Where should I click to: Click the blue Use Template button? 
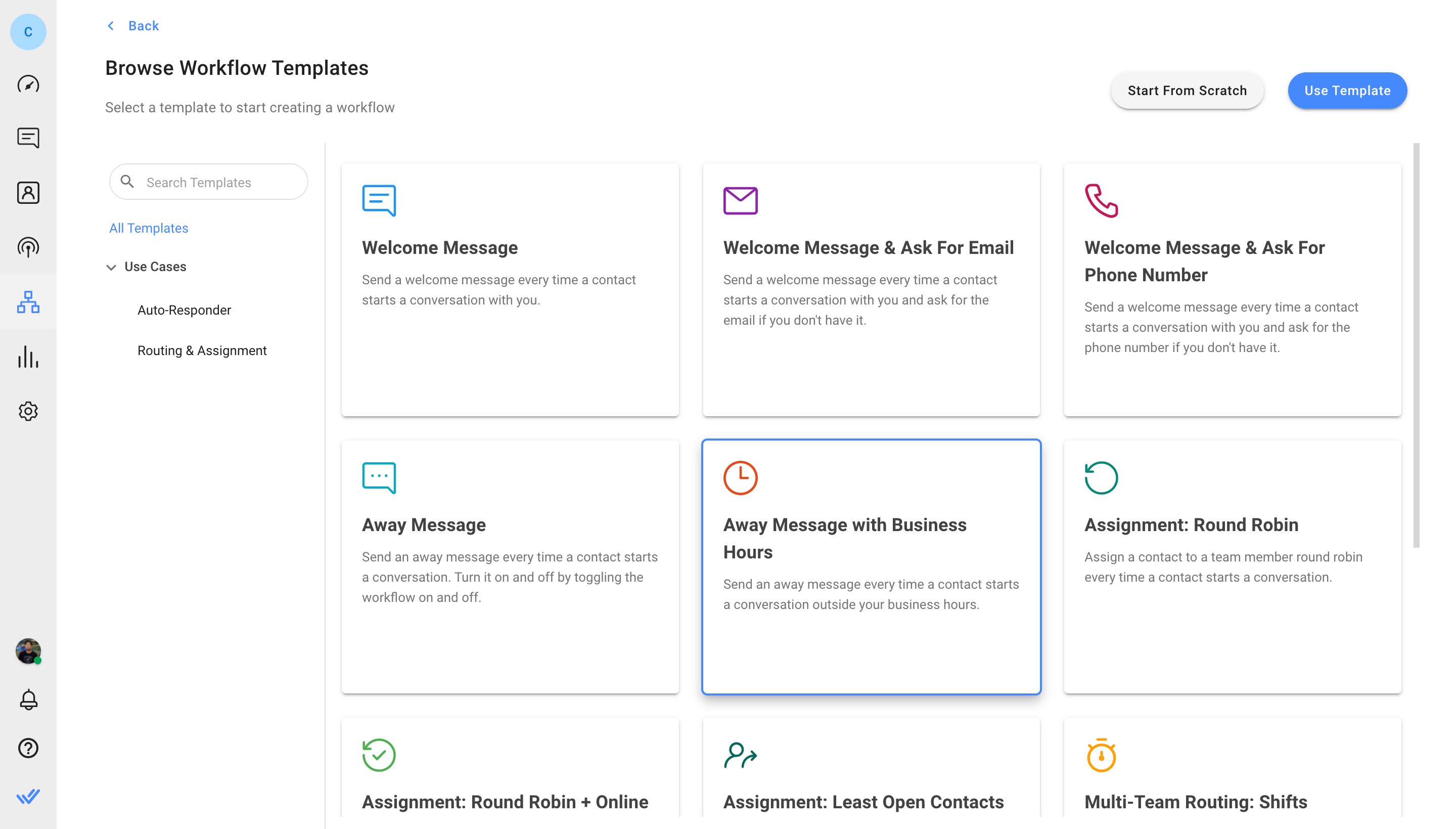pos(1348,90)
